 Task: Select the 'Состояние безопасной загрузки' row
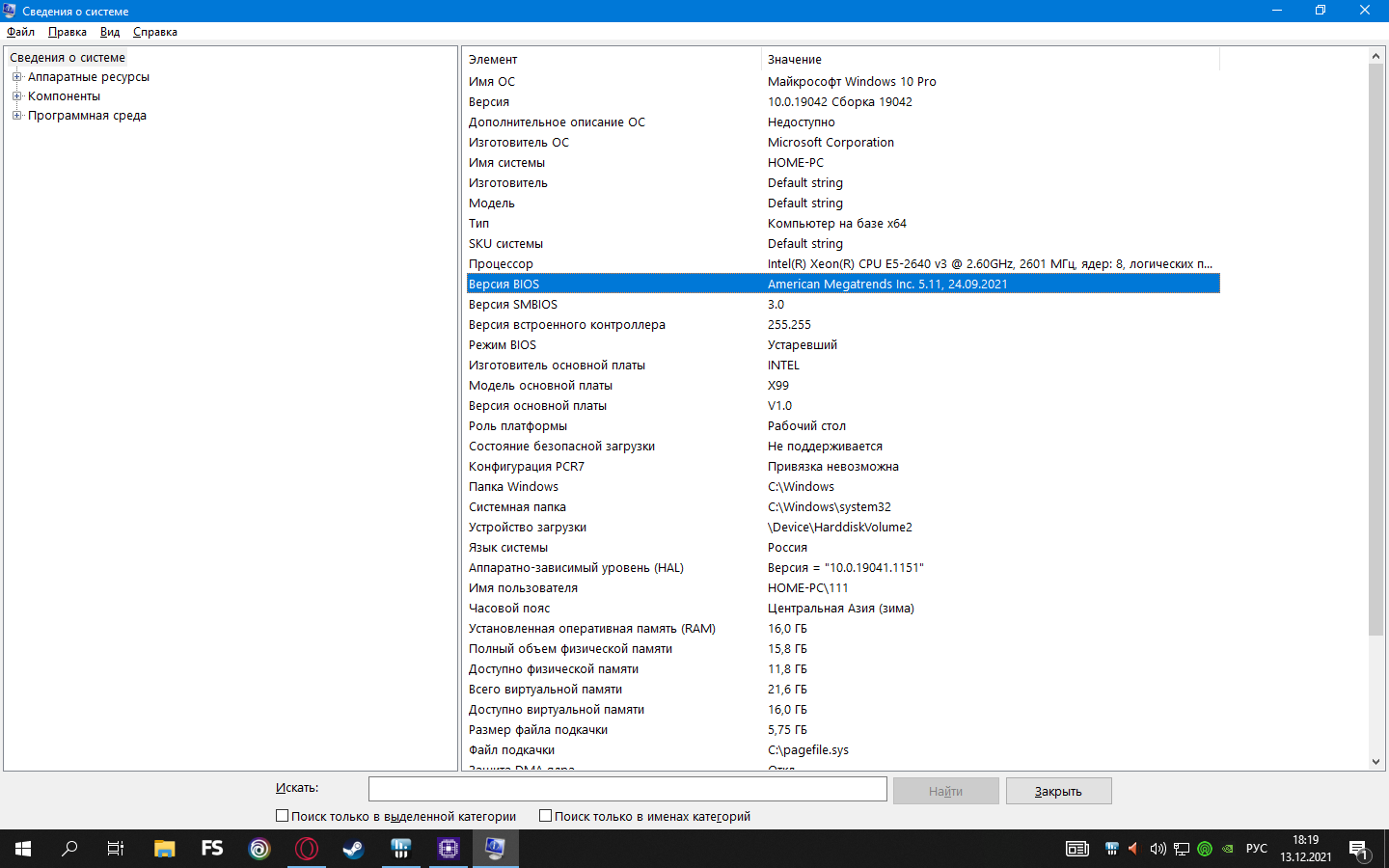(x=843, y=447)
